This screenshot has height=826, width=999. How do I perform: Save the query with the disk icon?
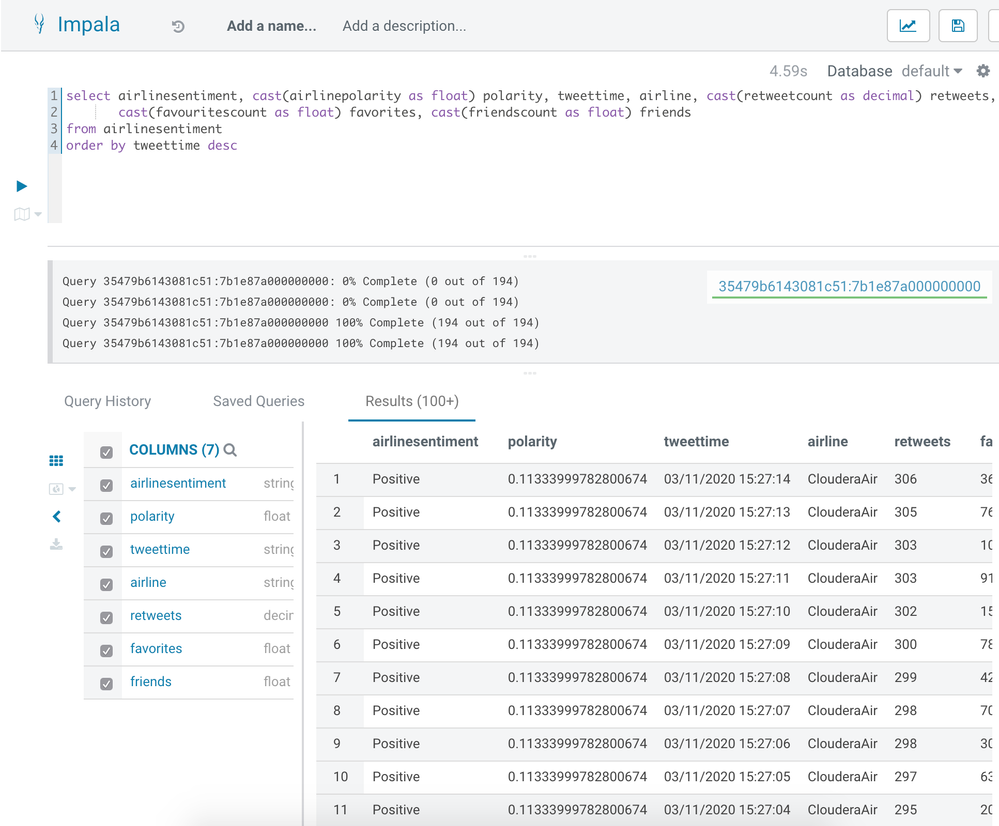point(958,26)
